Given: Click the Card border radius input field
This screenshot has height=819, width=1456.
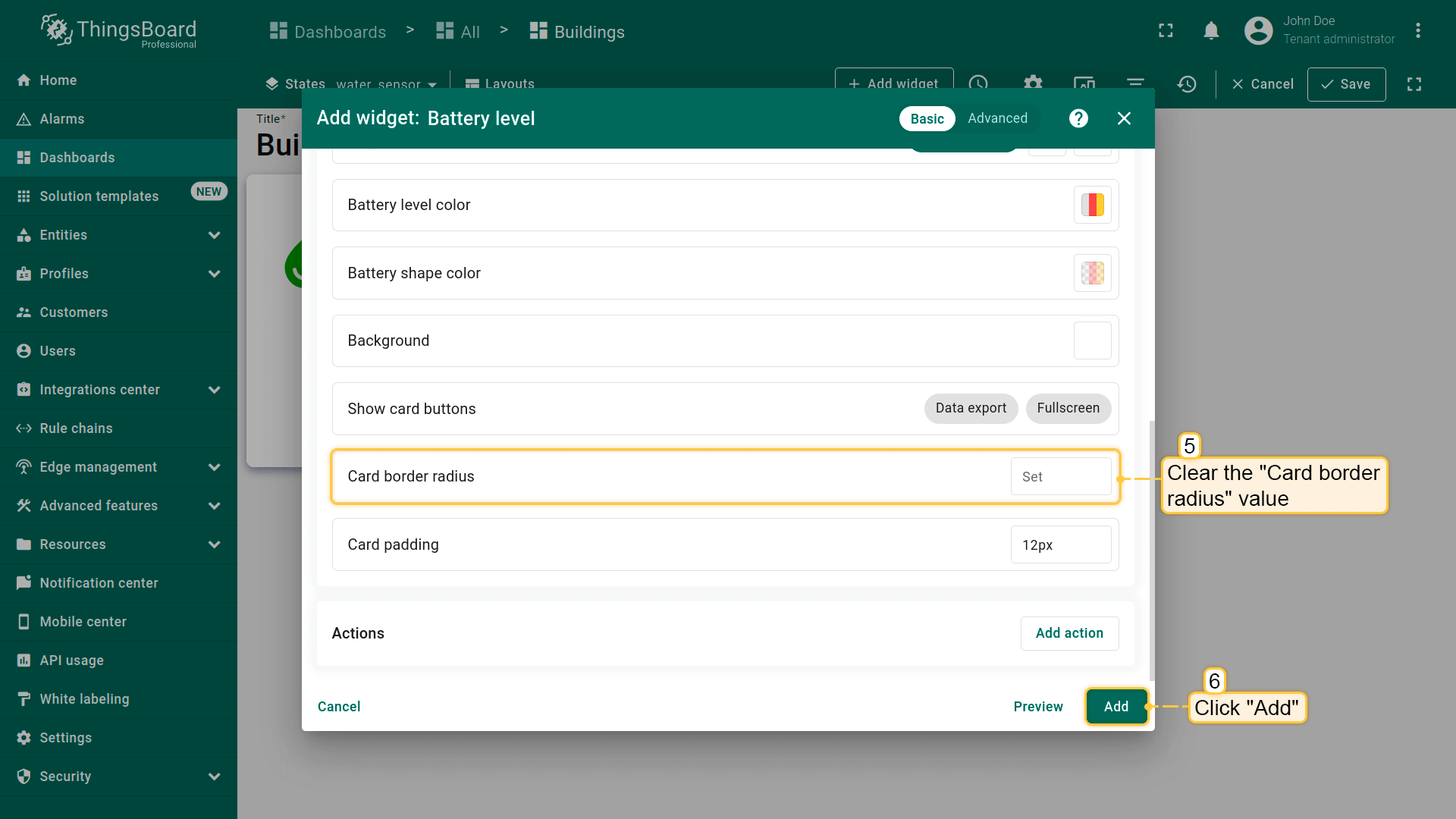Looking at the screenshot, I should pyautogui.click(x=1060, y=476).
